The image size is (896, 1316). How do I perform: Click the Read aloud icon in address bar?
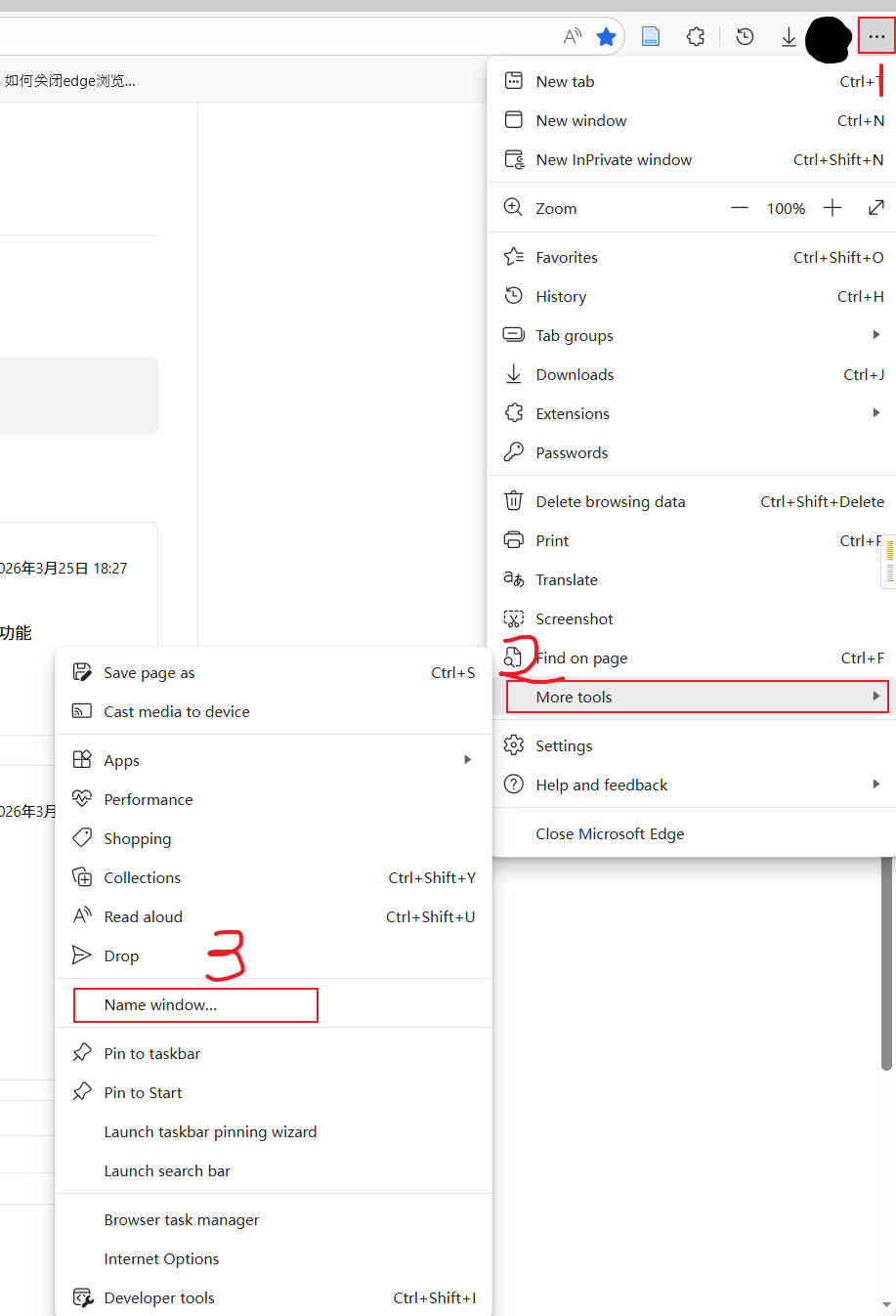573,37
